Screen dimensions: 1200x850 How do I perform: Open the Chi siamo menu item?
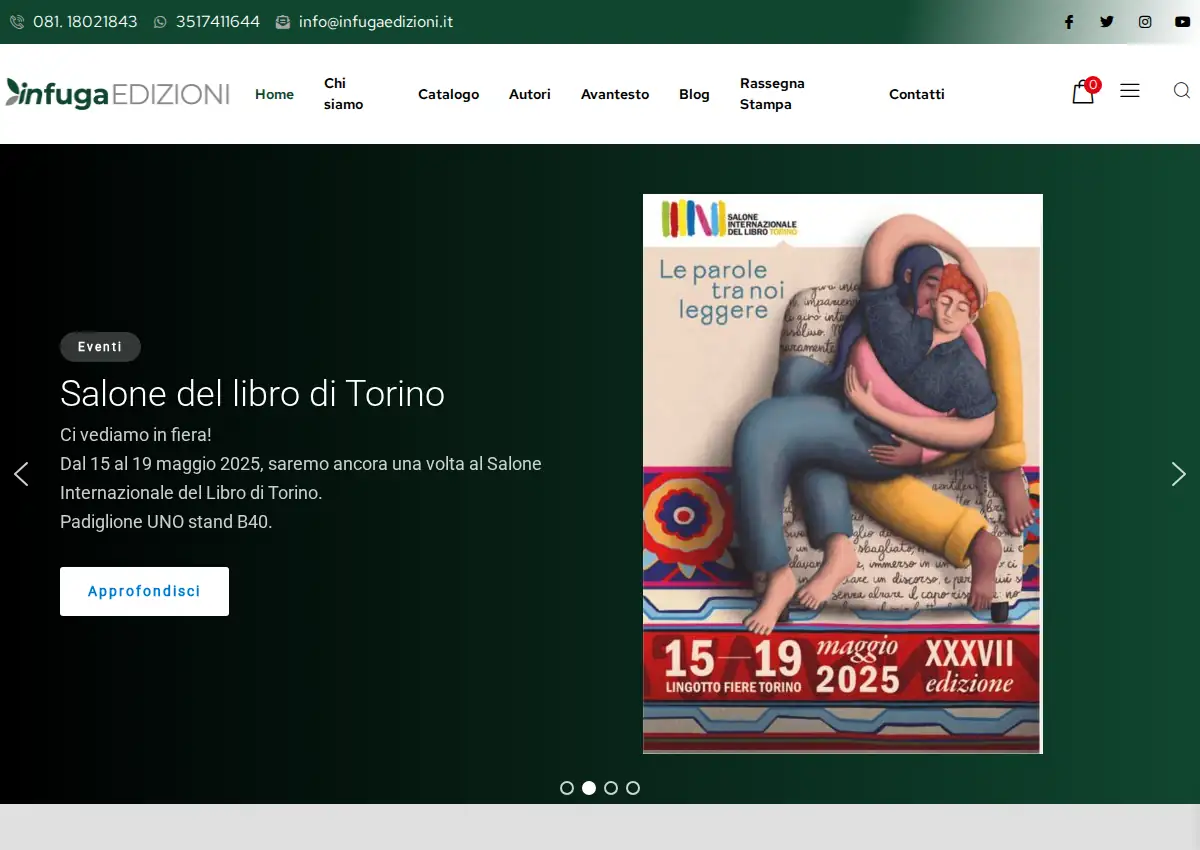pyautogui.click(x=343, y=94)
